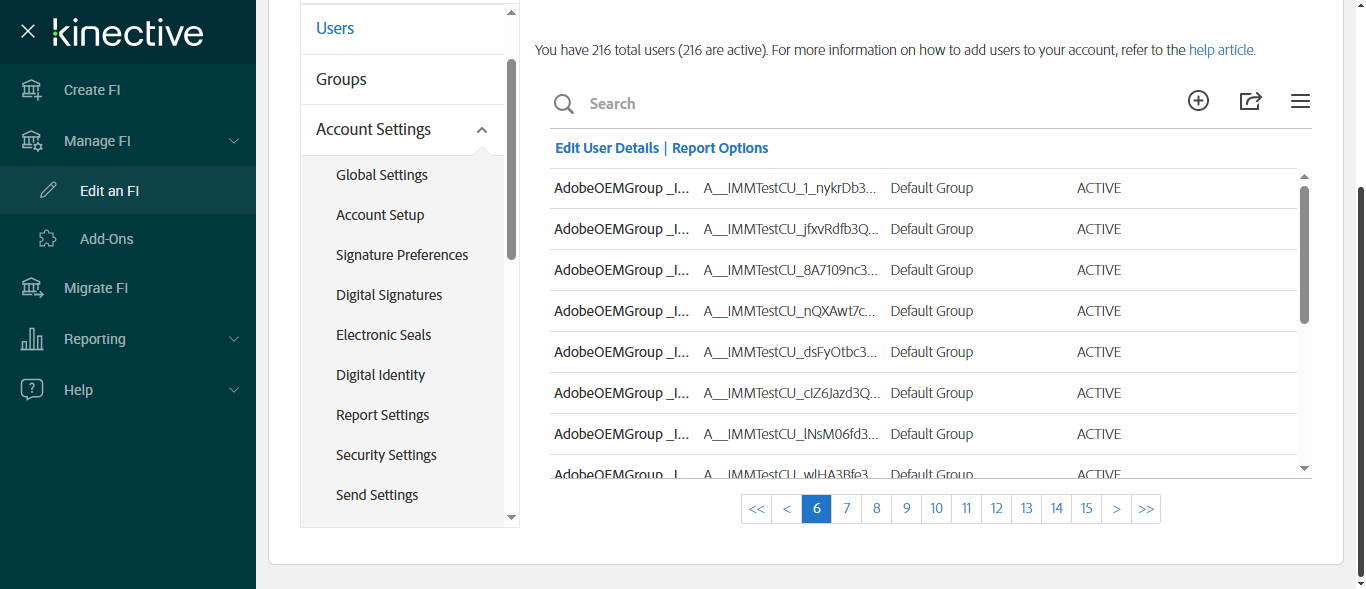Open the hamburger options menu icon
Viewport: 1366px width, 589px height.
click(x=1300, y=101)
